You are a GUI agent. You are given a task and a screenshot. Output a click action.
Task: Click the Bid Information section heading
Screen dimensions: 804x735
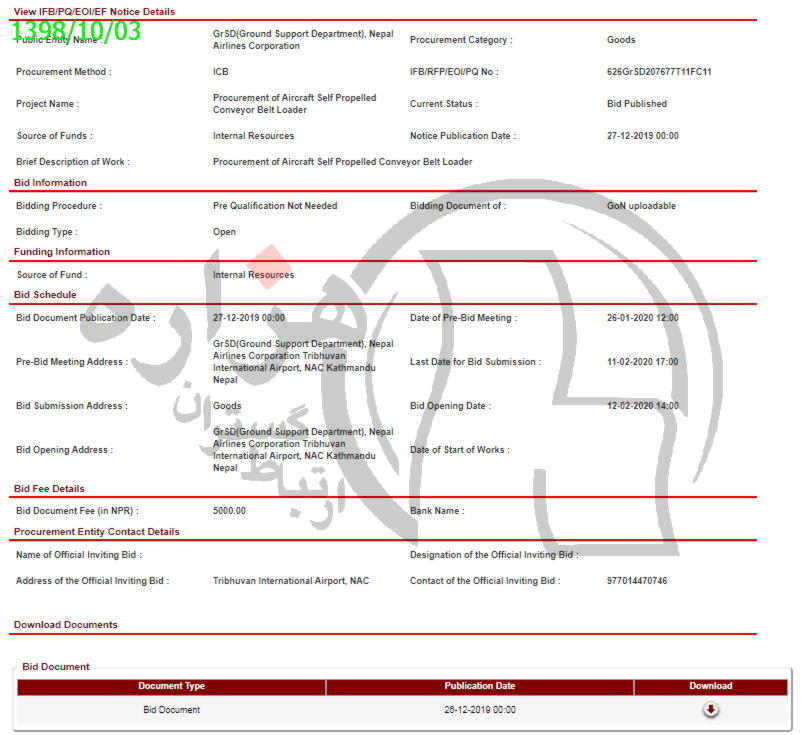[50, 183]
